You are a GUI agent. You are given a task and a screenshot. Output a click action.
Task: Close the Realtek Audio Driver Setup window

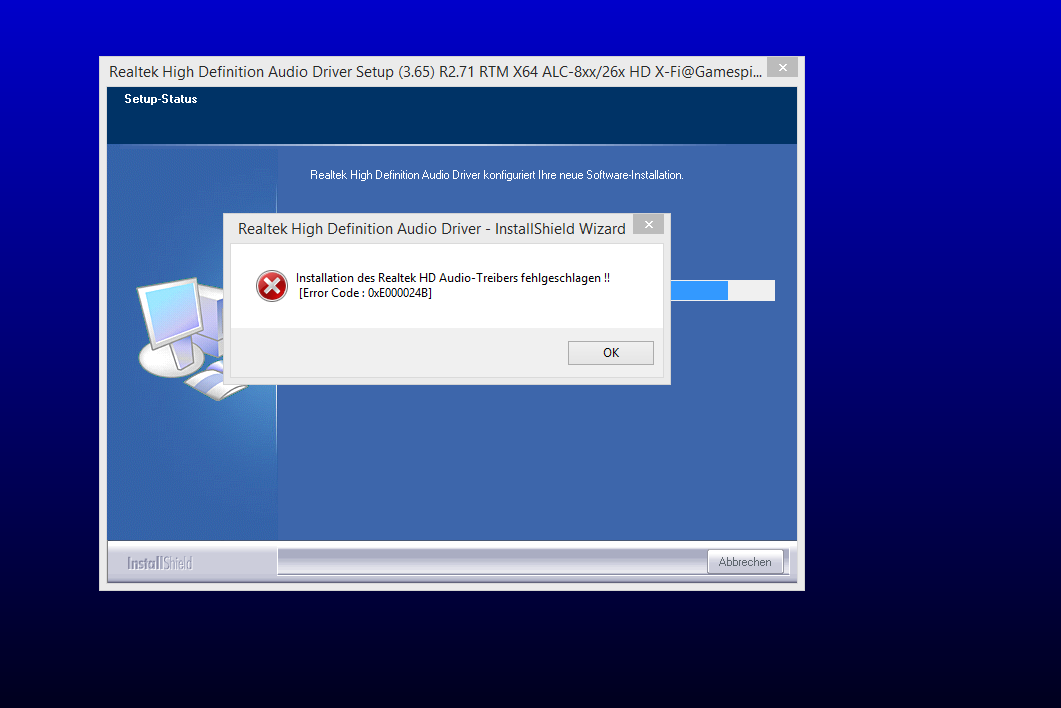[x=782, y=68]
